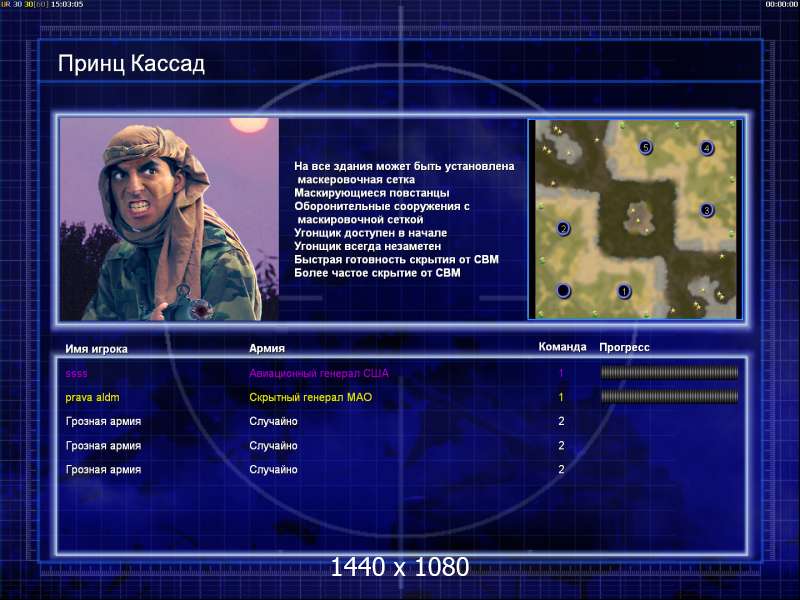
Task: Select player name "prava aldm"
Action: coord(92,397)
